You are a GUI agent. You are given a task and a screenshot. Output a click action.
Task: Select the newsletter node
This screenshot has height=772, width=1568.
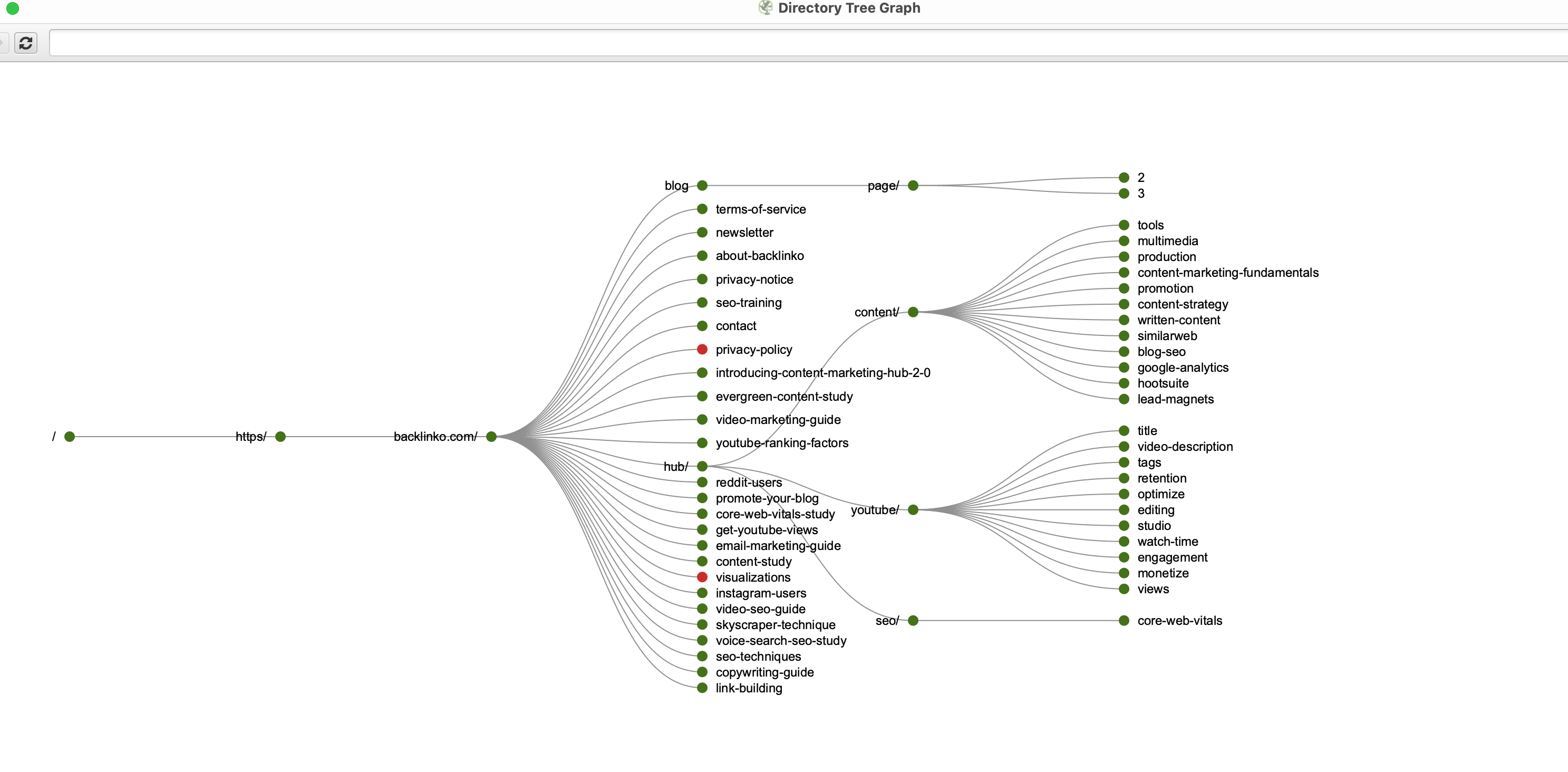(x=702, y=232)
